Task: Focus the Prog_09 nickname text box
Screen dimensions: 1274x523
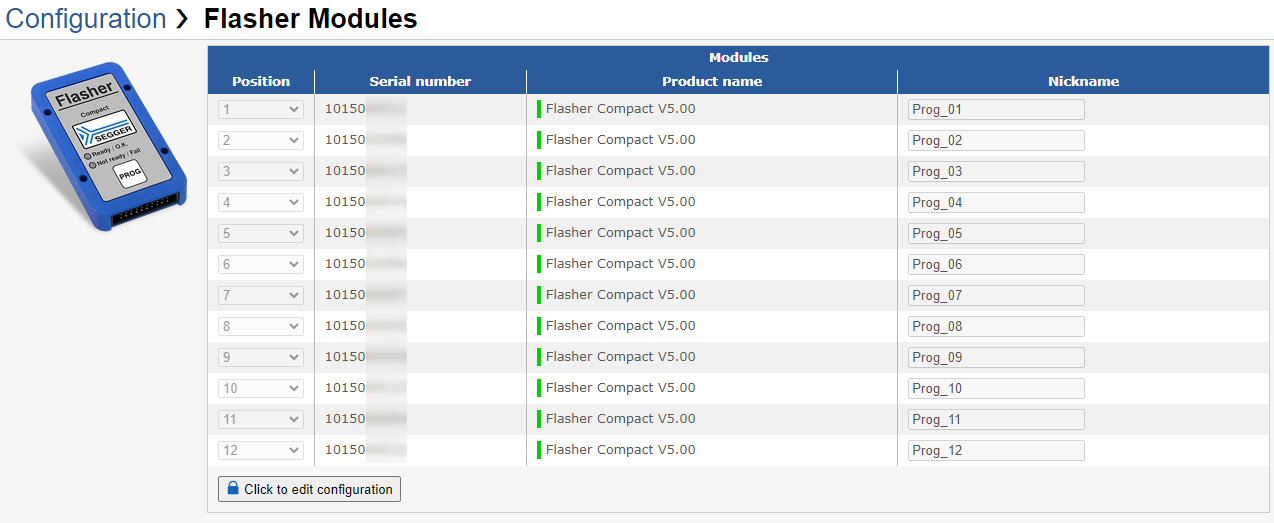Action: coord(995,358)
